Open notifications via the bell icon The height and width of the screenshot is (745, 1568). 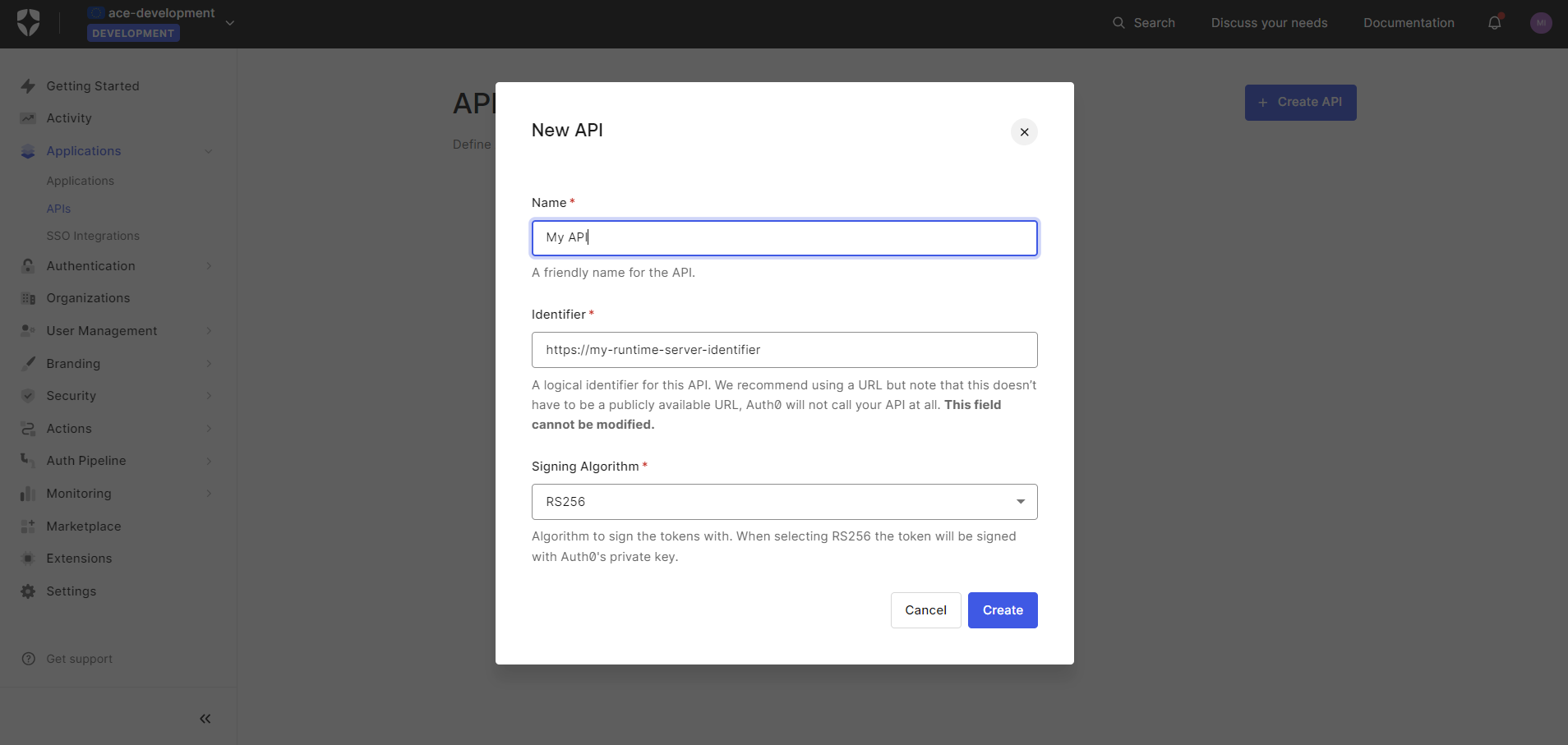coord(1493,23)
